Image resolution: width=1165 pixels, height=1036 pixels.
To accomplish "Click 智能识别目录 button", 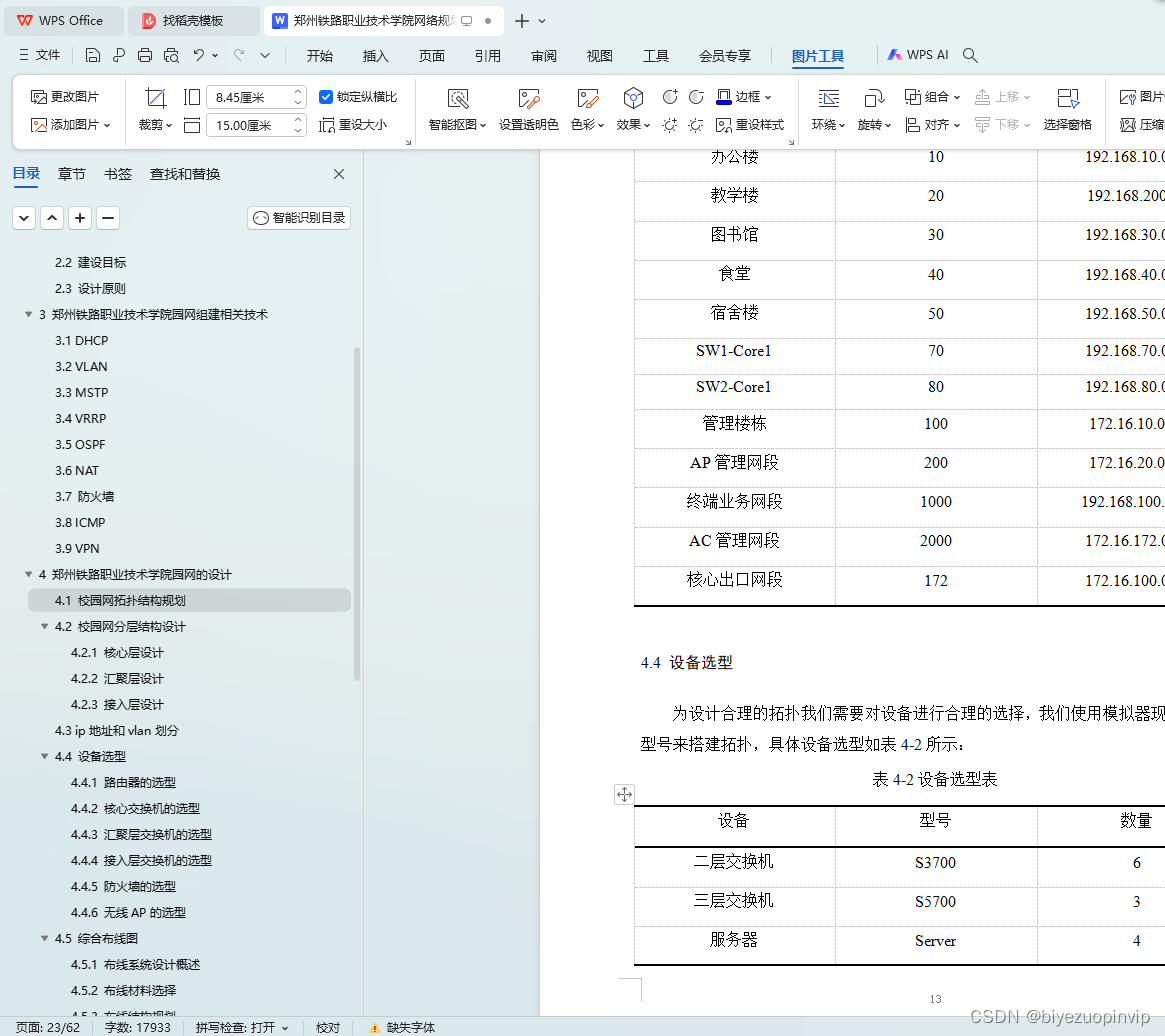I will (x=299, y=218).
